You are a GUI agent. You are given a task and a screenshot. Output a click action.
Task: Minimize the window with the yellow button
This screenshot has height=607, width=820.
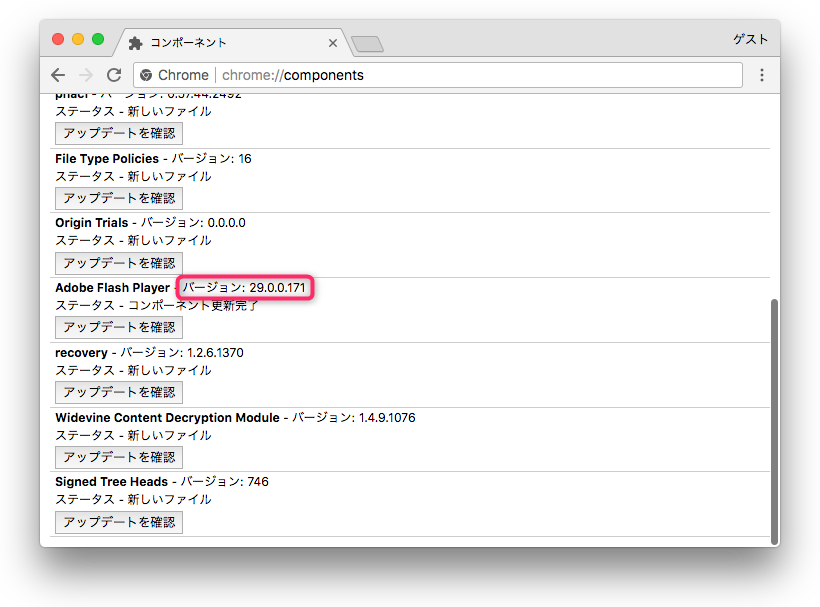pyautogui.click(x=78, y=39)
